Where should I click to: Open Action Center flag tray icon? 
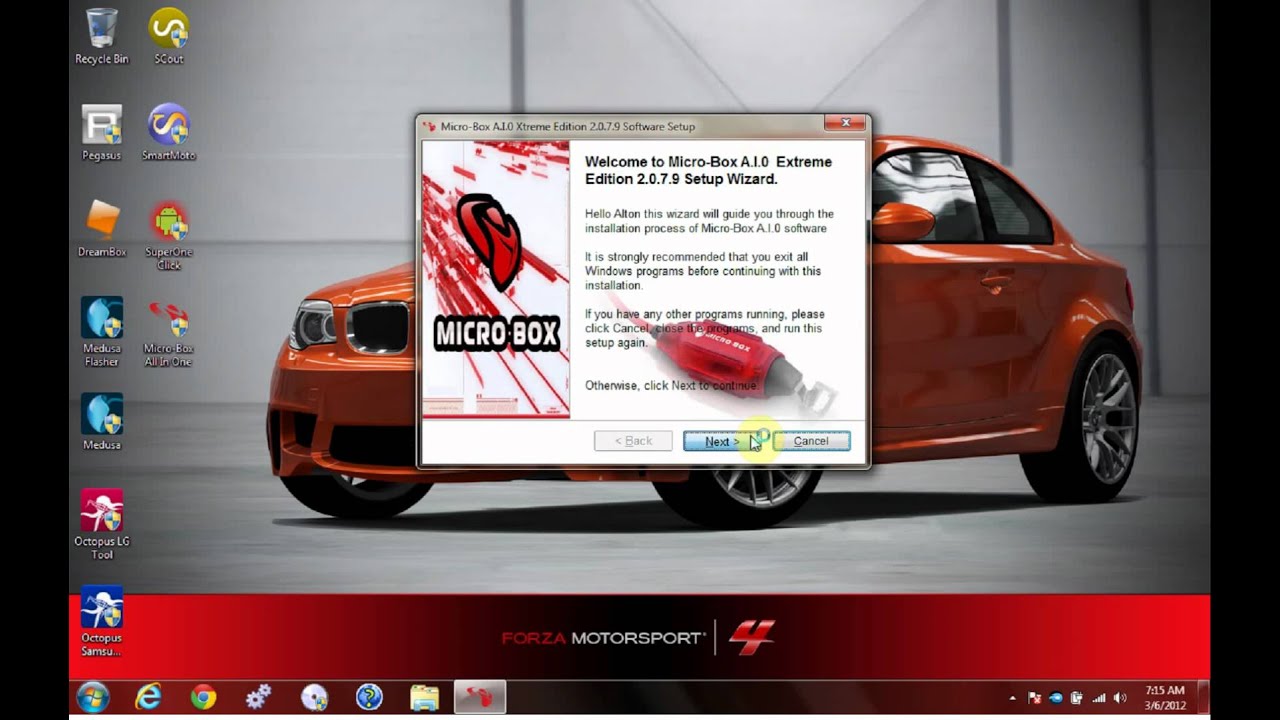pyautogui.click(x=1034, y=698)
